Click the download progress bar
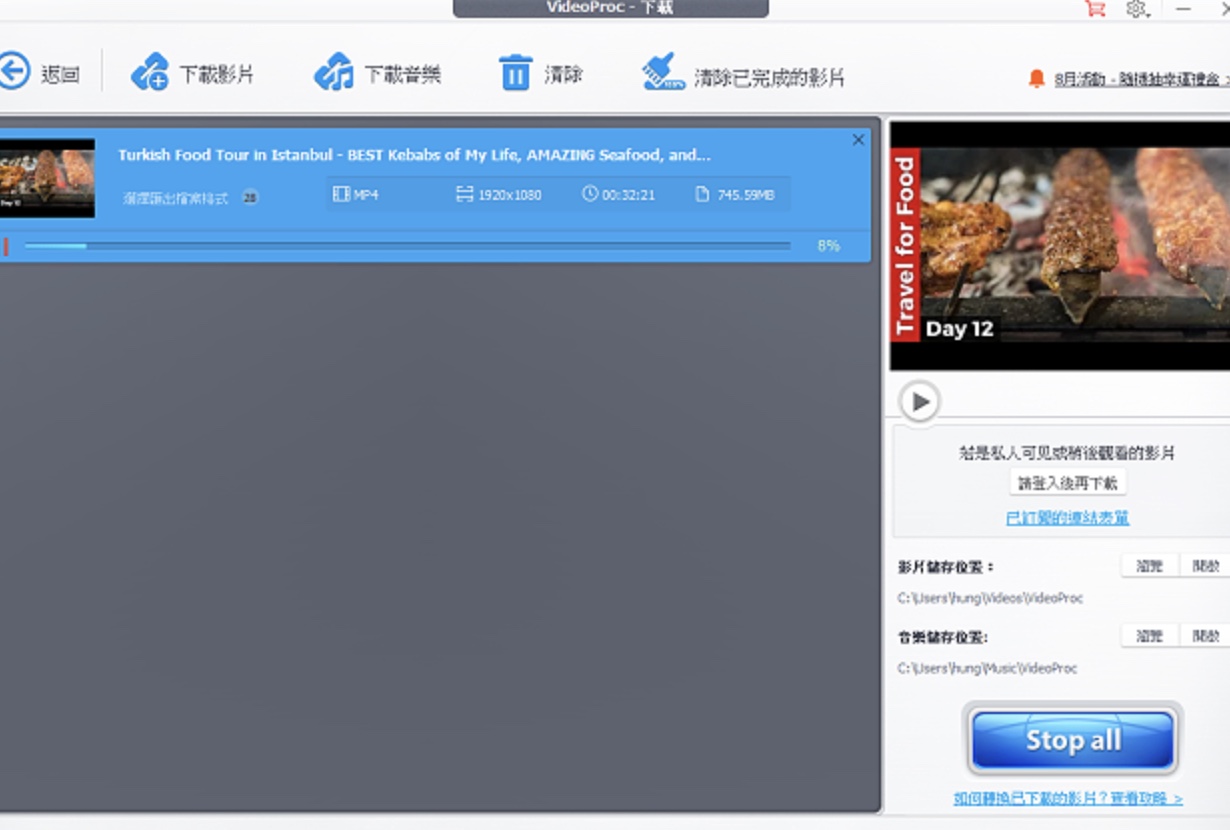The image size is (1230, 830). [407, 245]
